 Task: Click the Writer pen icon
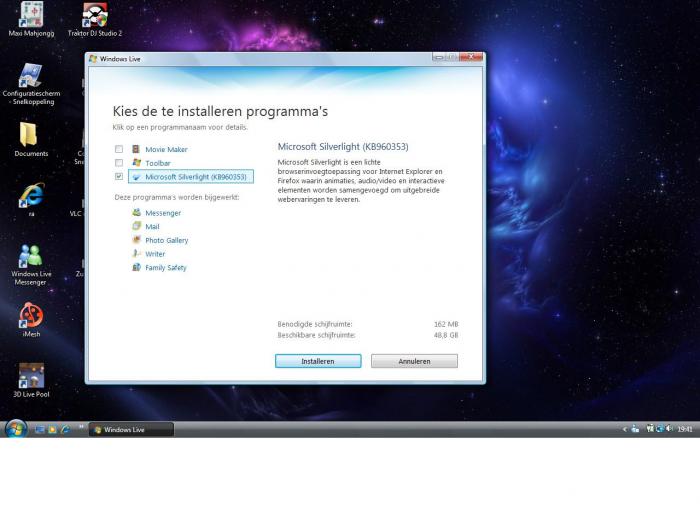(x=137, y=253)
